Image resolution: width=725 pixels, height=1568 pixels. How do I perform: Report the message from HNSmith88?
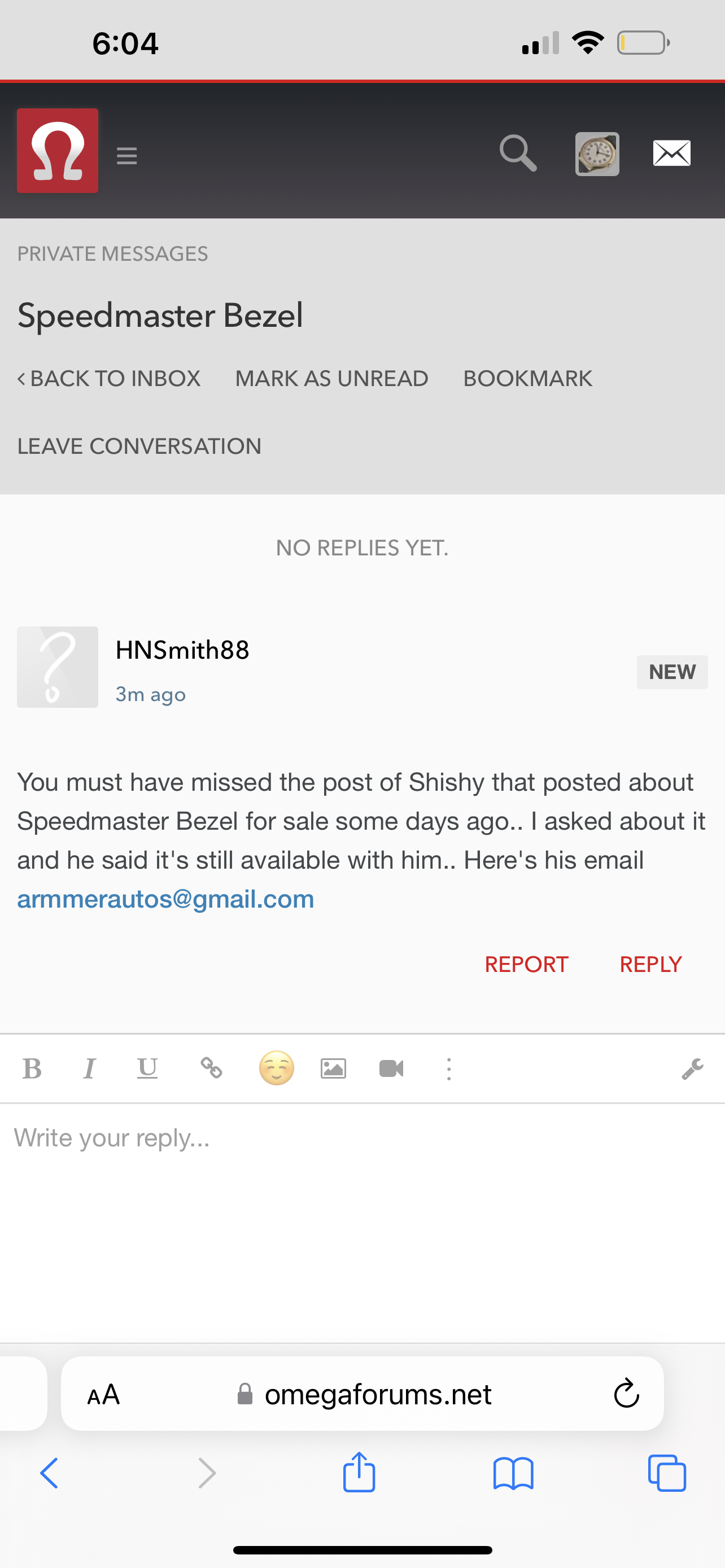527,964
